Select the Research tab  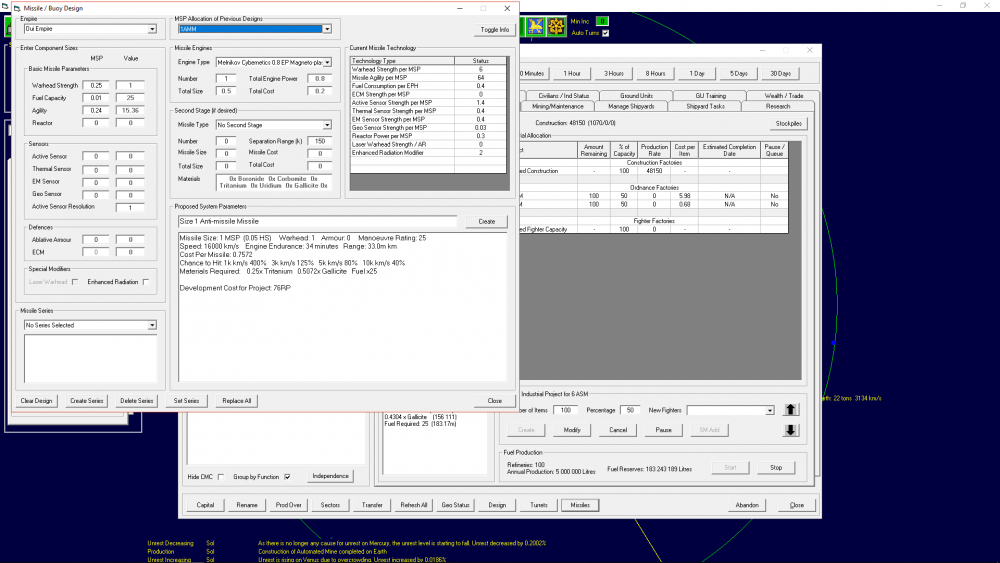[x=777, y=106]
